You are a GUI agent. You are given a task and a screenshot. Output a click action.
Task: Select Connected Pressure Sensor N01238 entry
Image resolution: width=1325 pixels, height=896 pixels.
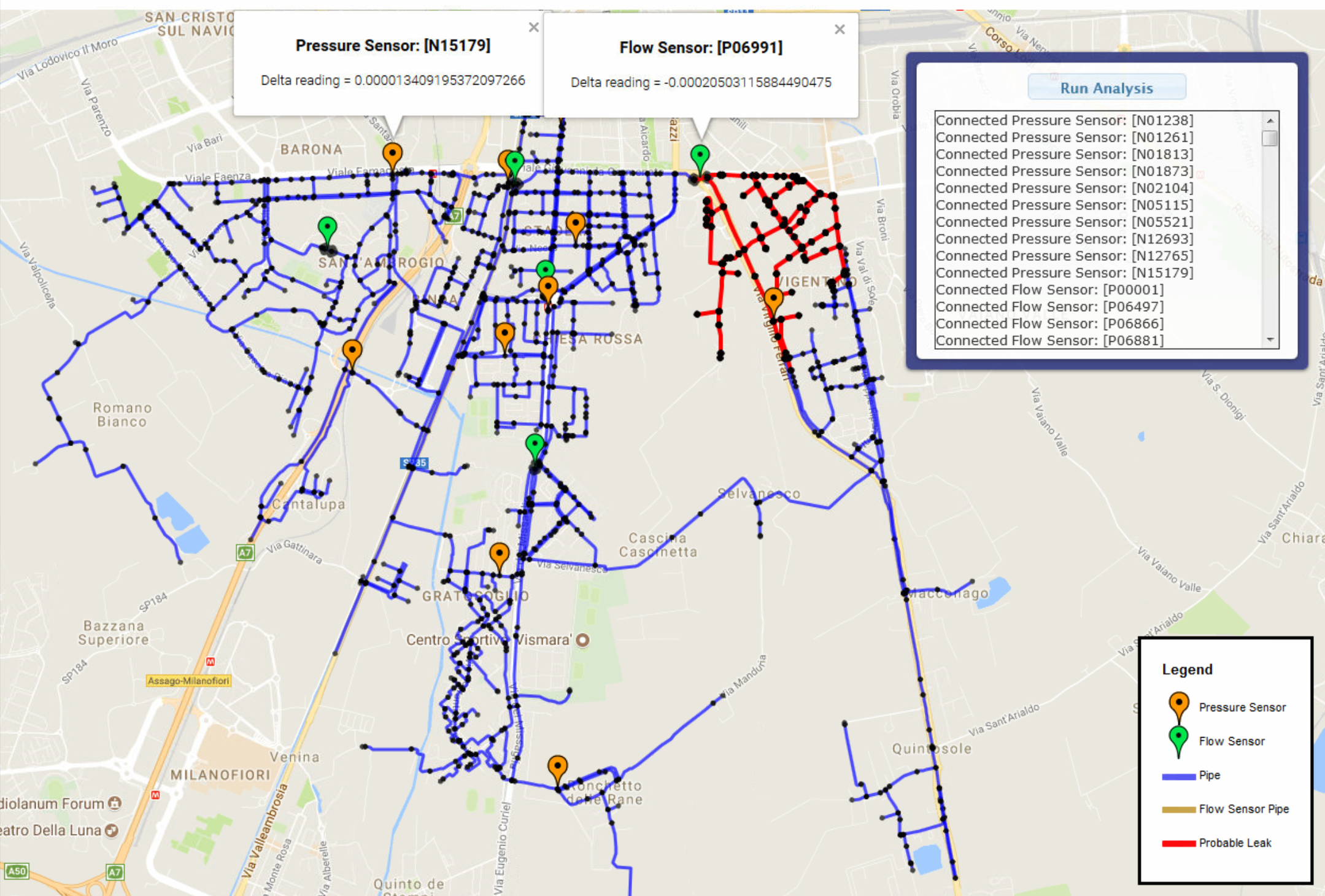(1064, 120)
